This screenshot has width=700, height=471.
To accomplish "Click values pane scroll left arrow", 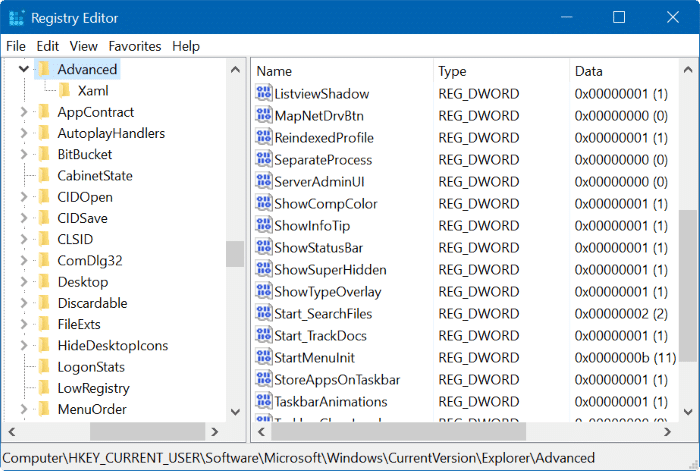I will pyautogui.click(x=262, y=432).
